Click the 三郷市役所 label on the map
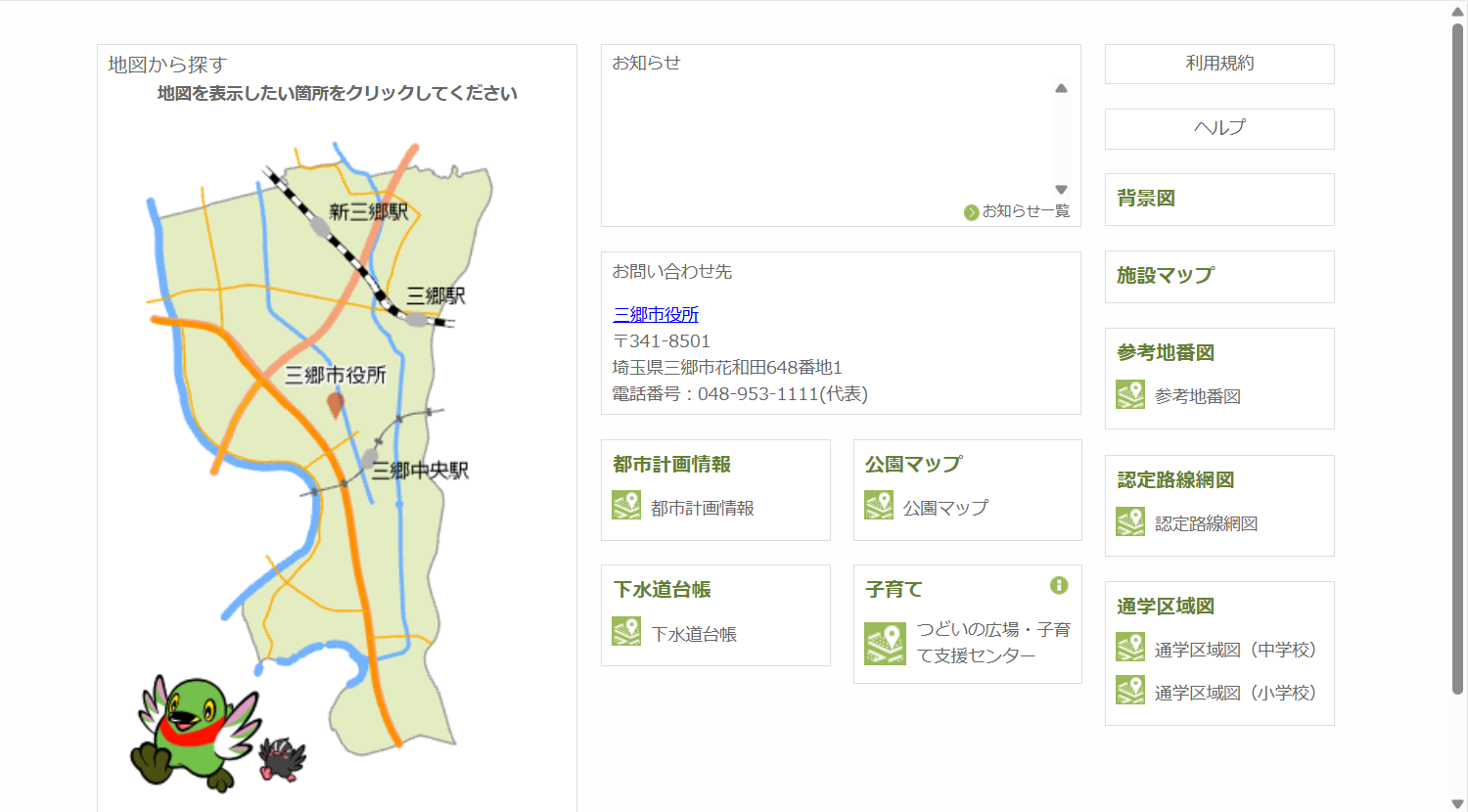The width and height of the screenshot is (1468, 812). [336, 375]
